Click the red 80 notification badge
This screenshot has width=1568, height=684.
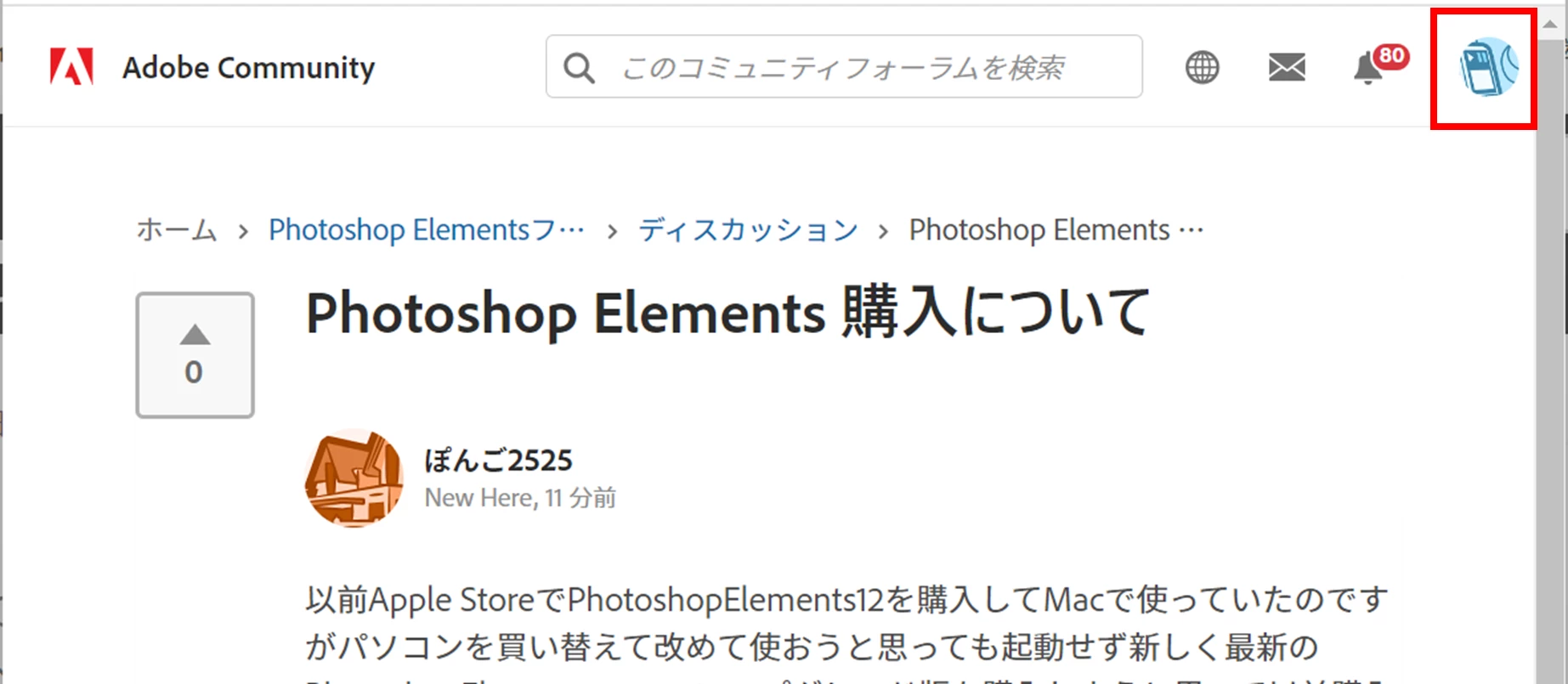pos(1391,56)
